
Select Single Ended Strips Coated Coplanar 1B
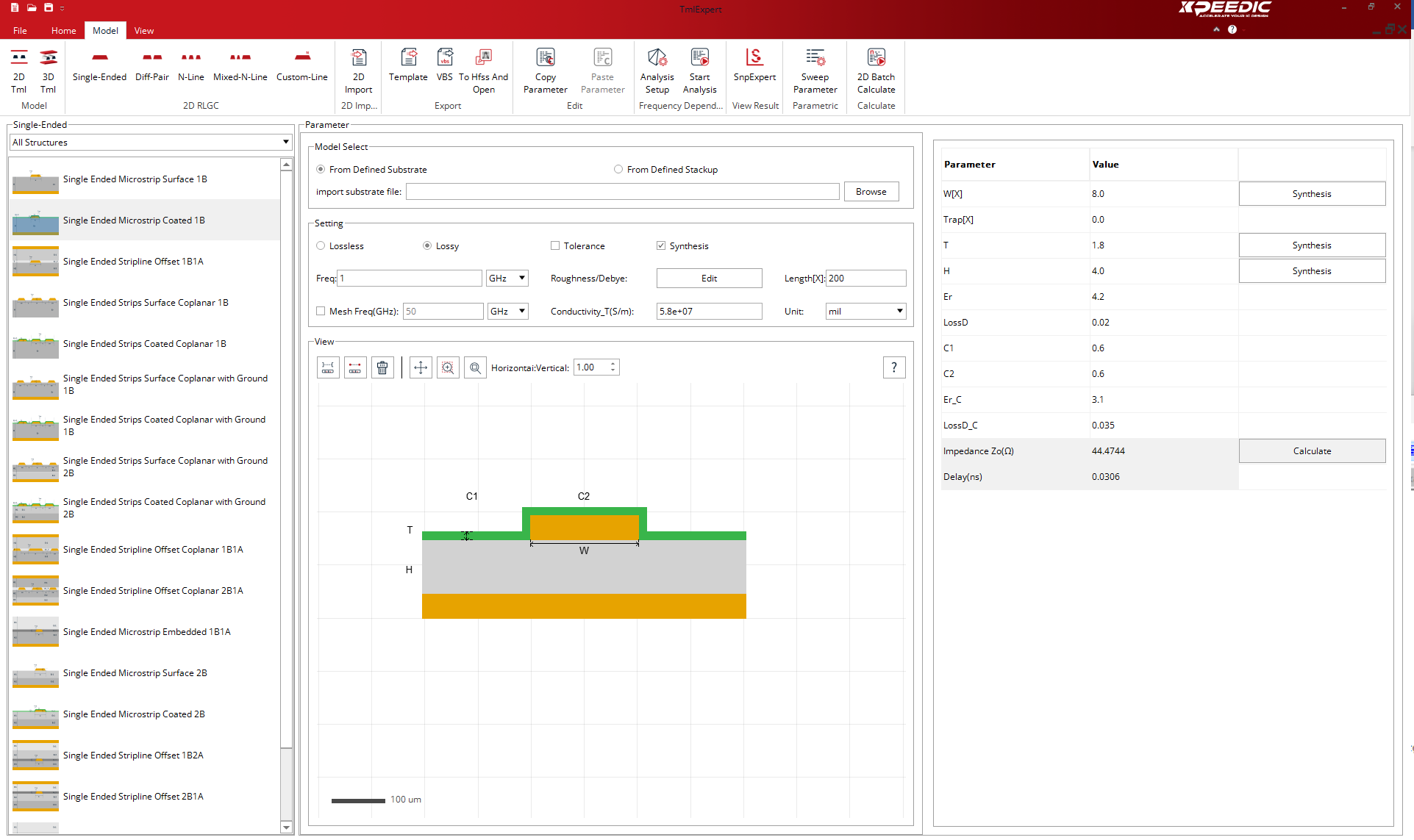pos(146,344)
